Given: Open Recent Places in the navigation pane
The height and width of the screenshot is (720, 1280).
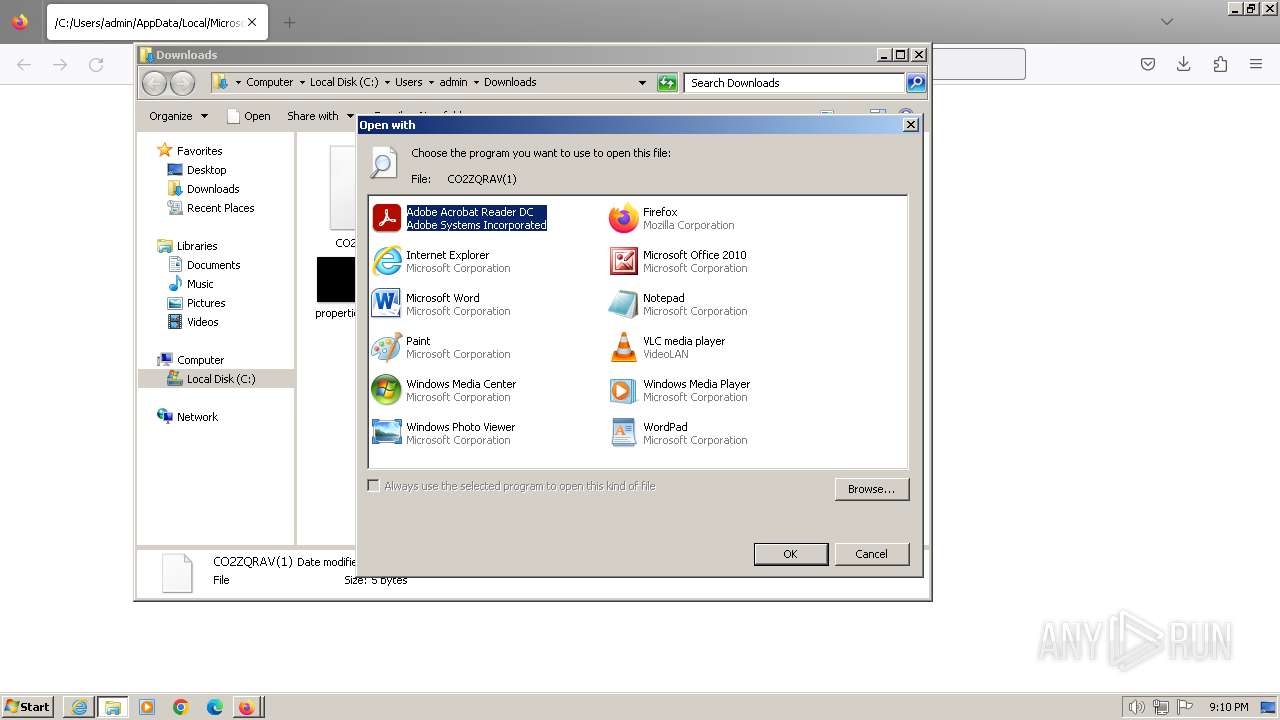Looking at the screenshot, I should click(x=220, y=208).
